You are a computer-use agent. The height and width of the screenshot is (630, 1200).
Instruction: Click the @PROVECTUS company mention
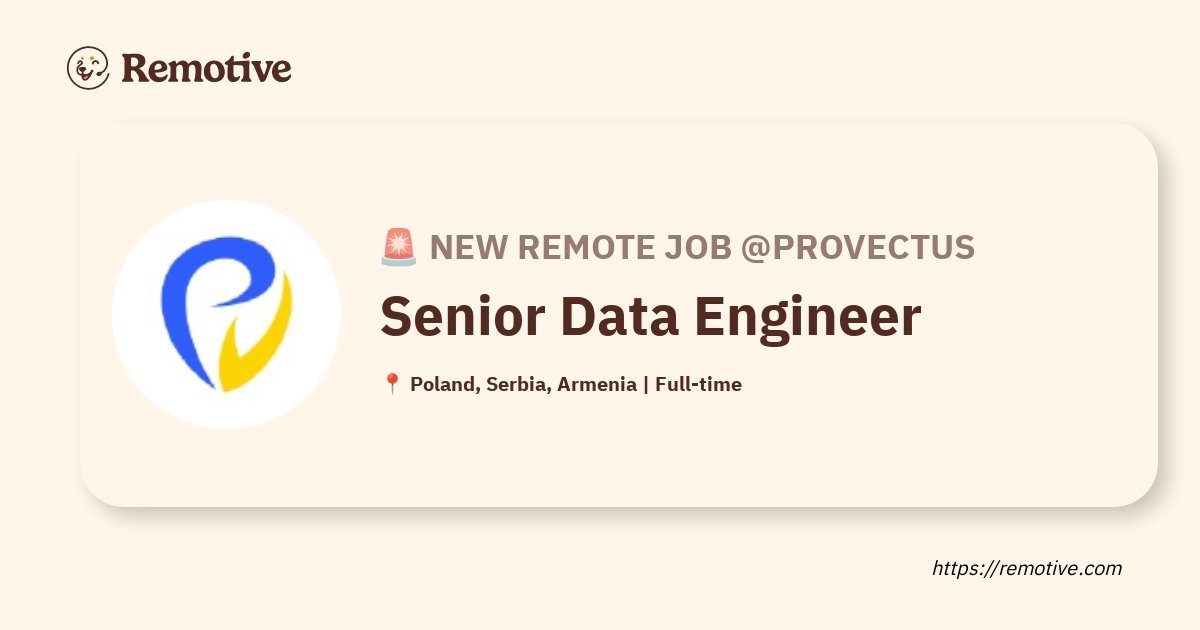(x=857, y=247)
